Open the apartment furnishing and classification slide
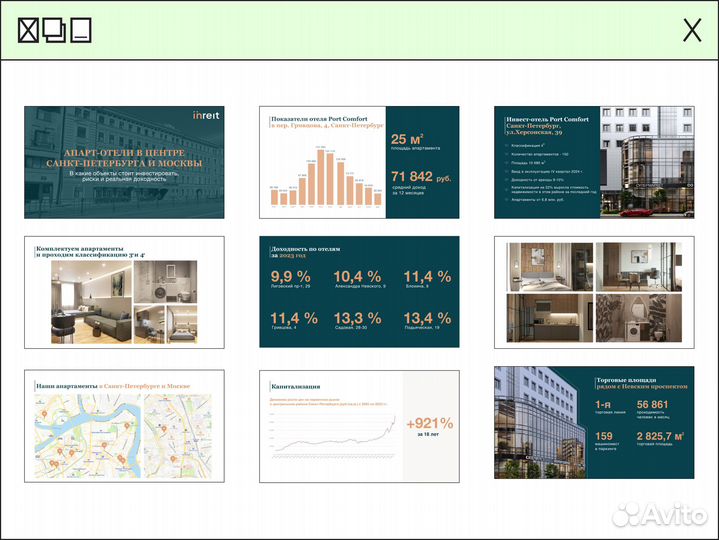The image size is (719, 540). click(x=124, y=292)
